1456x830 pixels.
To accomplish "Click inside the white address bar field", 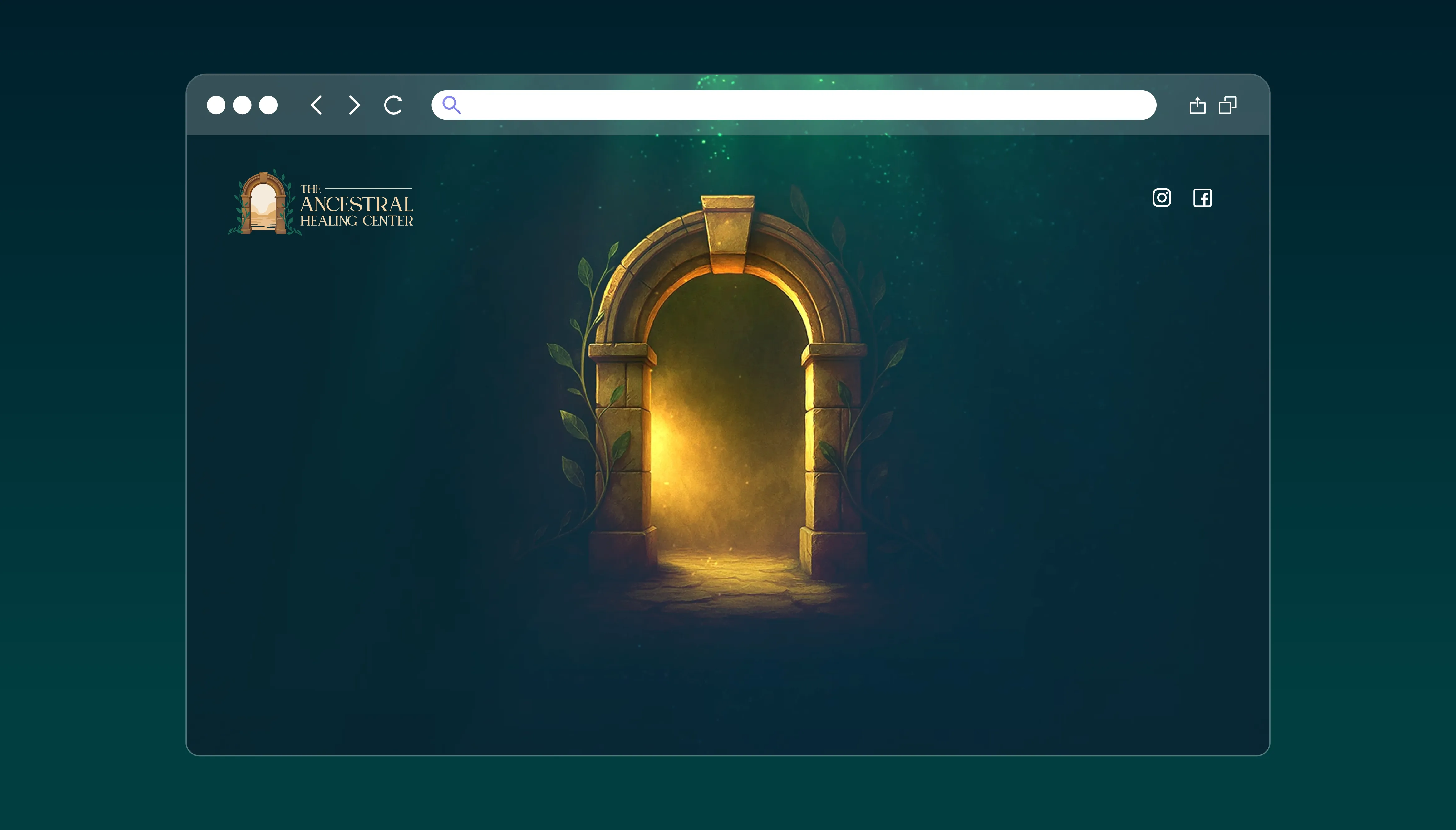I will pyautogui.click(x=793, y=105).
